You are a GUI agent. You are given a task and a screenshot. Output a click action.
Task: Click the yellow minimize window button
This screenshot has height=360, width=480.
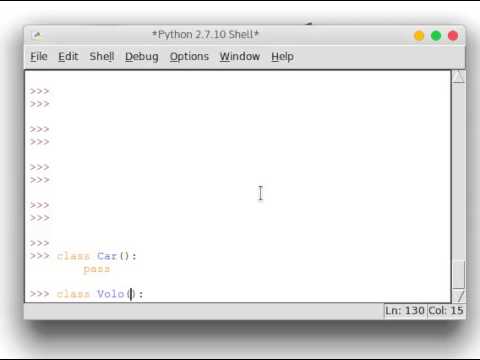coord(419,36)
